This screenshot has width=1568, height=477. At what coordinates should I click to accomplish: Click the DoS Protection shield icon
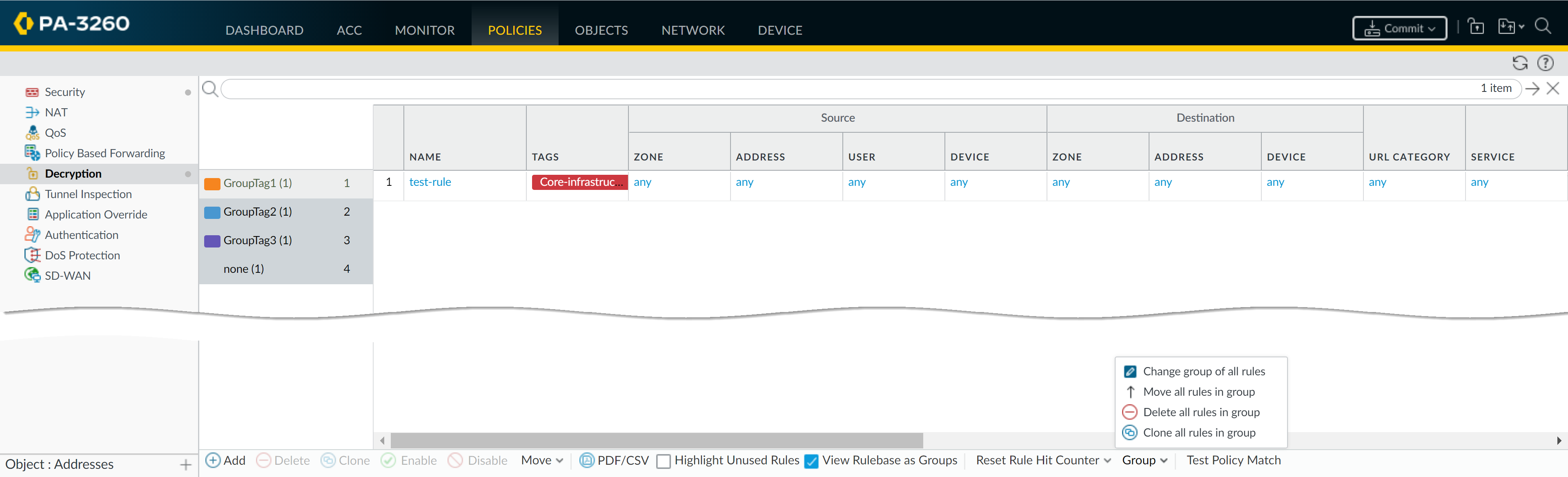pyautogui.click(x=32, y=255)
